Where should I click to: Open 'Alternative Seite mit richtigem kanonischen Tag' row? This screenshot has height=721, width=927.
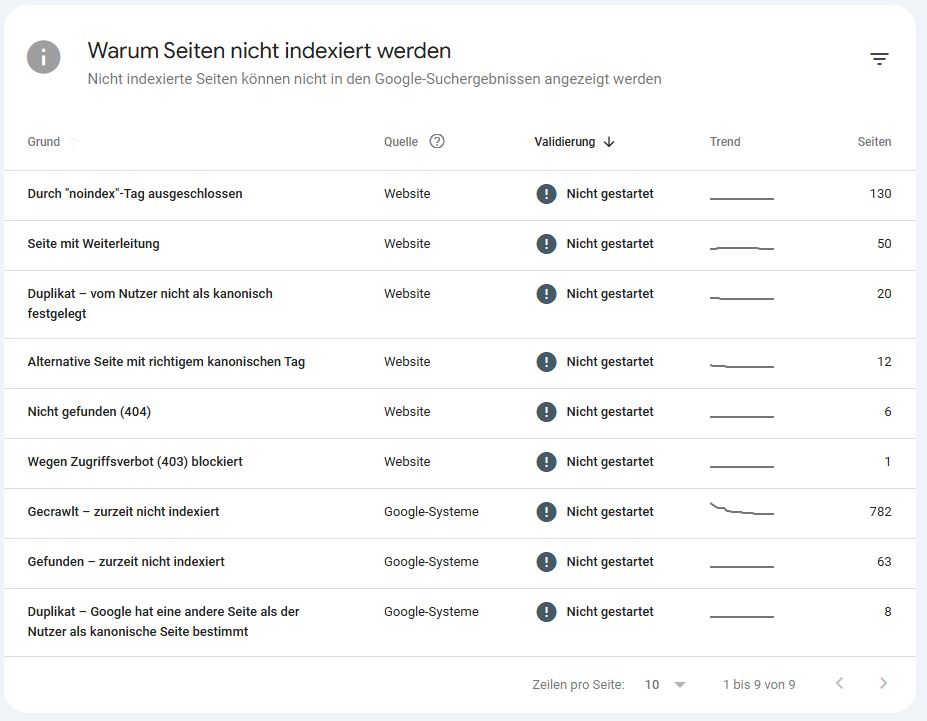click(x=166, y=362)
